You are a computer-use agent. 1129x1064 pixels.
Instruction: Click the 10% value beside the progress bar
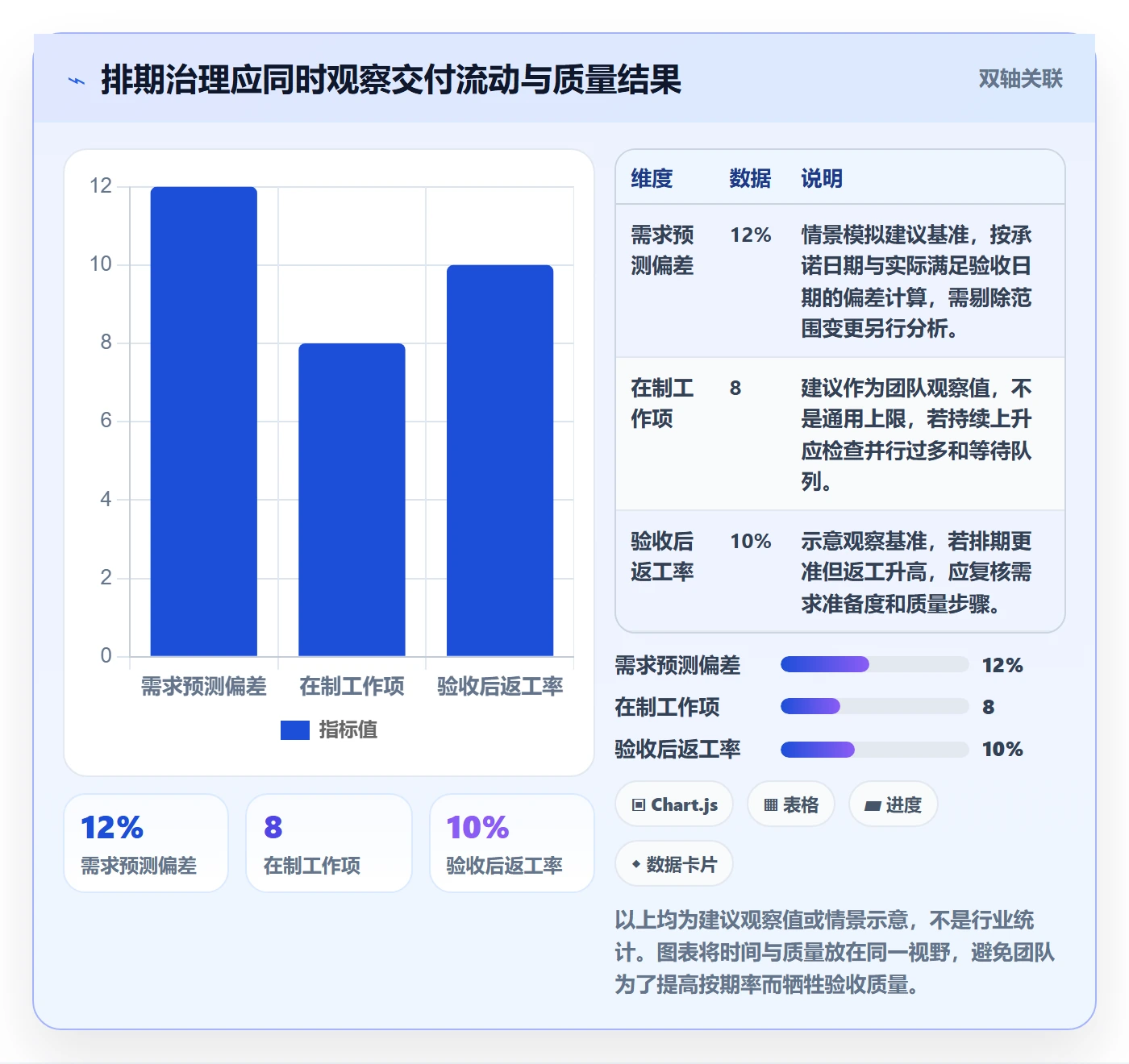tap(1002, 749)
